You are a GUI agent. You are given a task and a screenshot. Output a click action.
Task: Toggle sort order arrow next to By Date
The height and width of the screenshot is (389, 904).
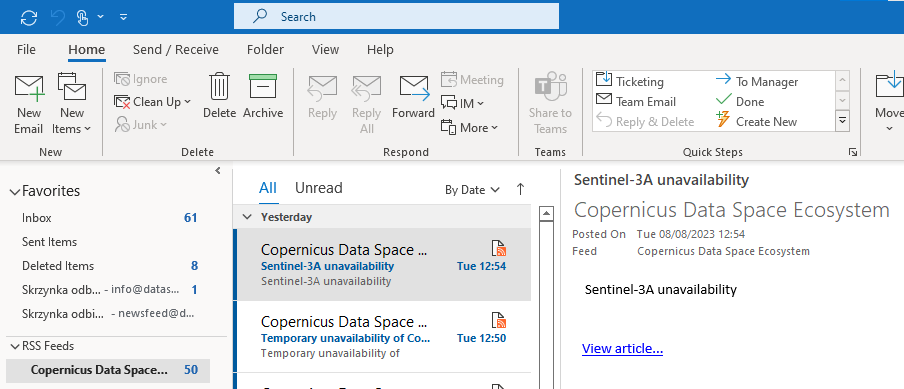(x=520, y=189)
